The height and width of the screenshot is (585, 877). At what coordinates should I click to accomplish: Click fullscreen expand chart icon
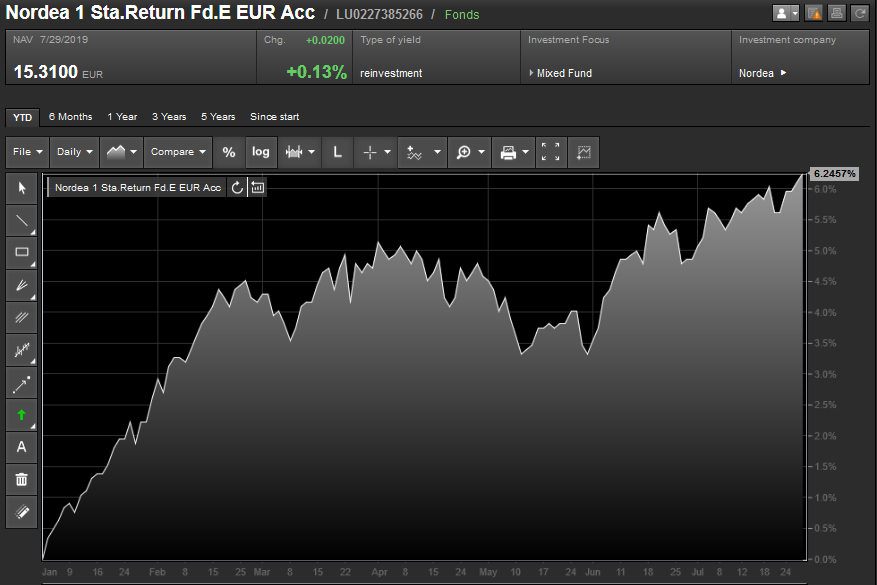pos(551,152)
